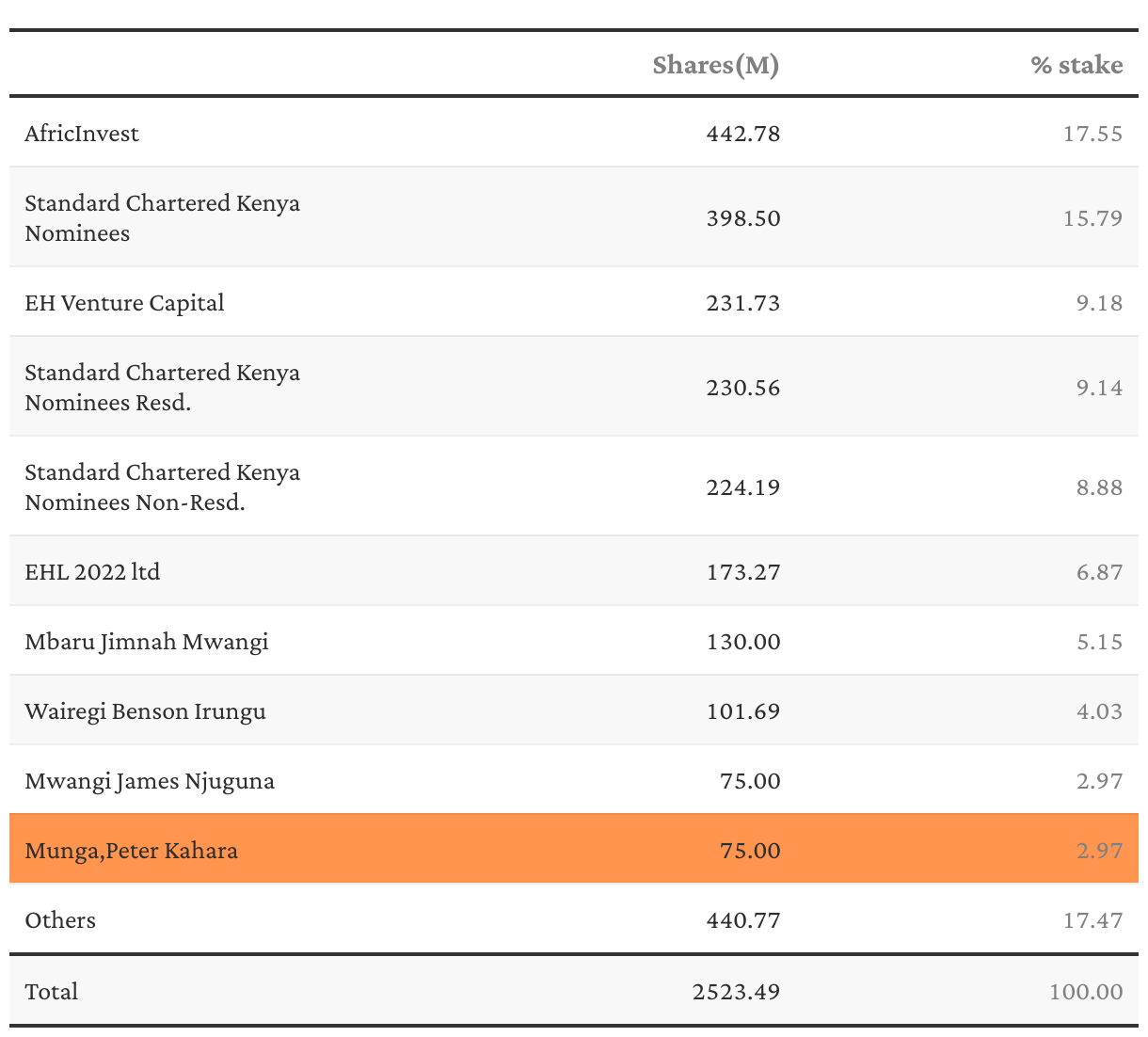Click Standard Chartered Kenya Nominees 398.50 shares value
Screen dimensions: 1148x1037
pos(742,218)
